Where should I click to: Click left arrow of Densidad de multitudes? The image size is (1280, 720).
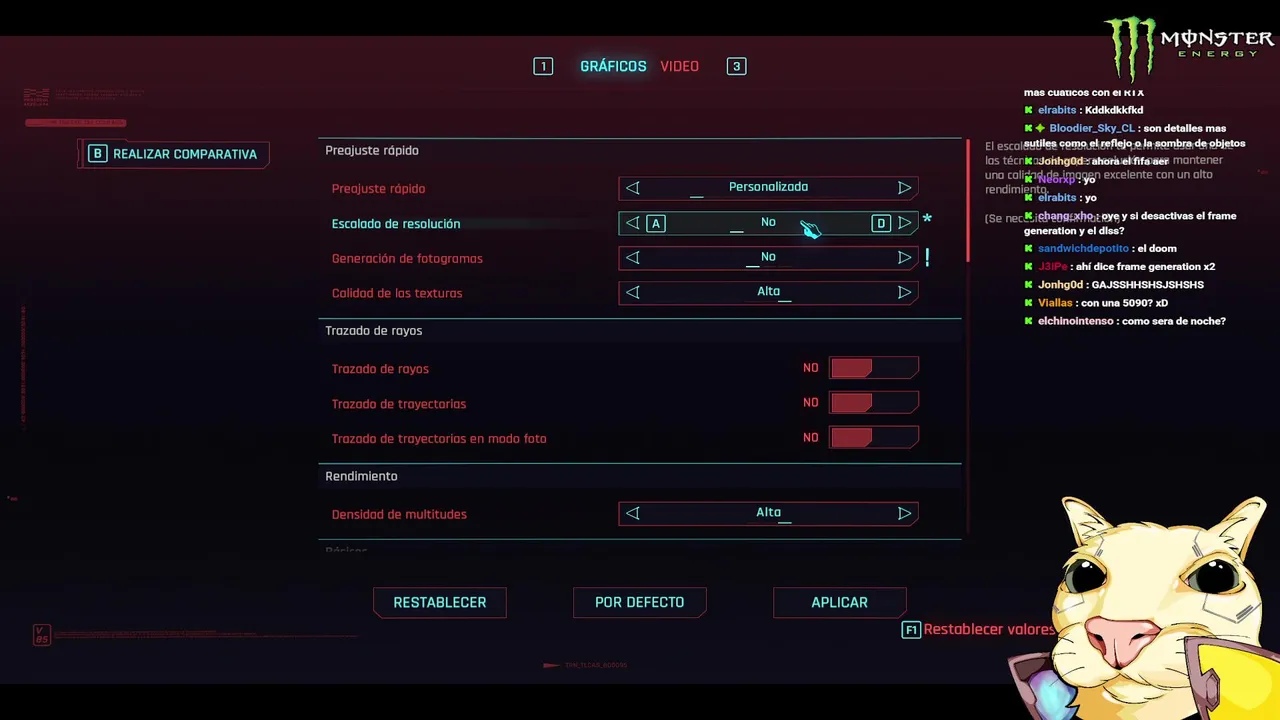coord(632,513)
